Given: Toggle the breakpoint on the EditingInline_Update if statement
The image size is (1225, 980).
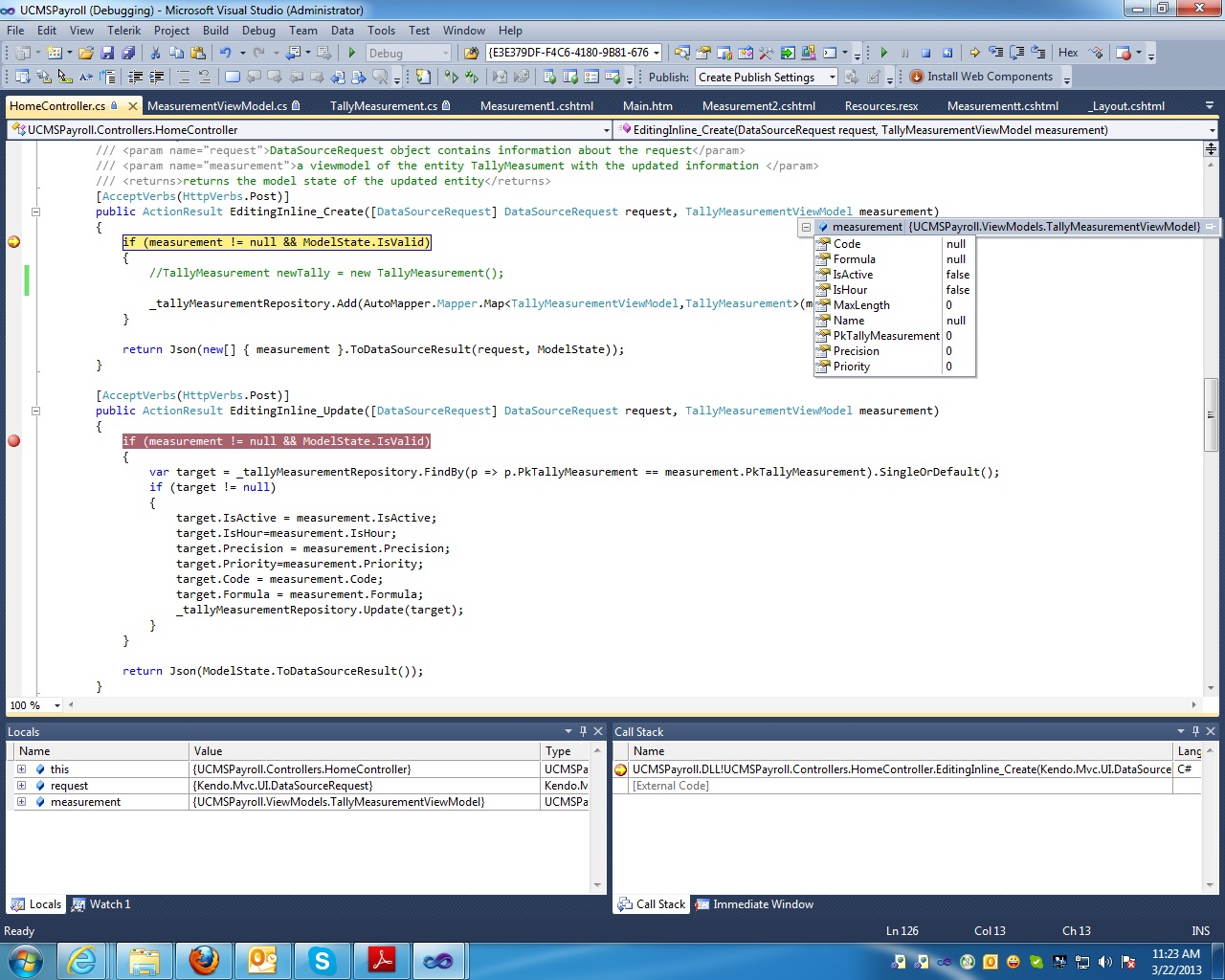Looking at the screenshot, I should tap(14, 441).
